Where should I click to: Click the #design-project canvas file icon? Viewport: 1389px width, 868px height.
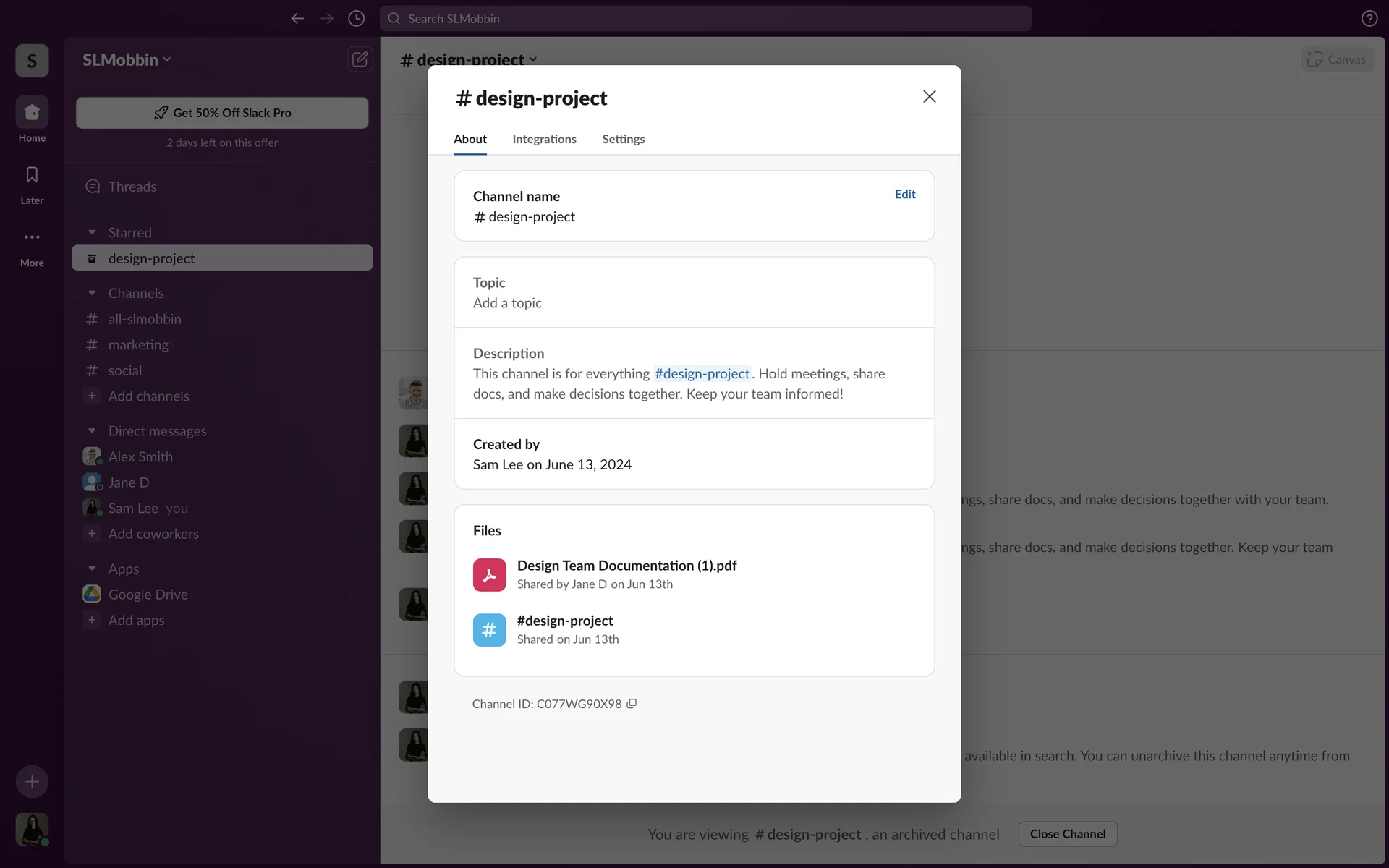pos(489,630)
